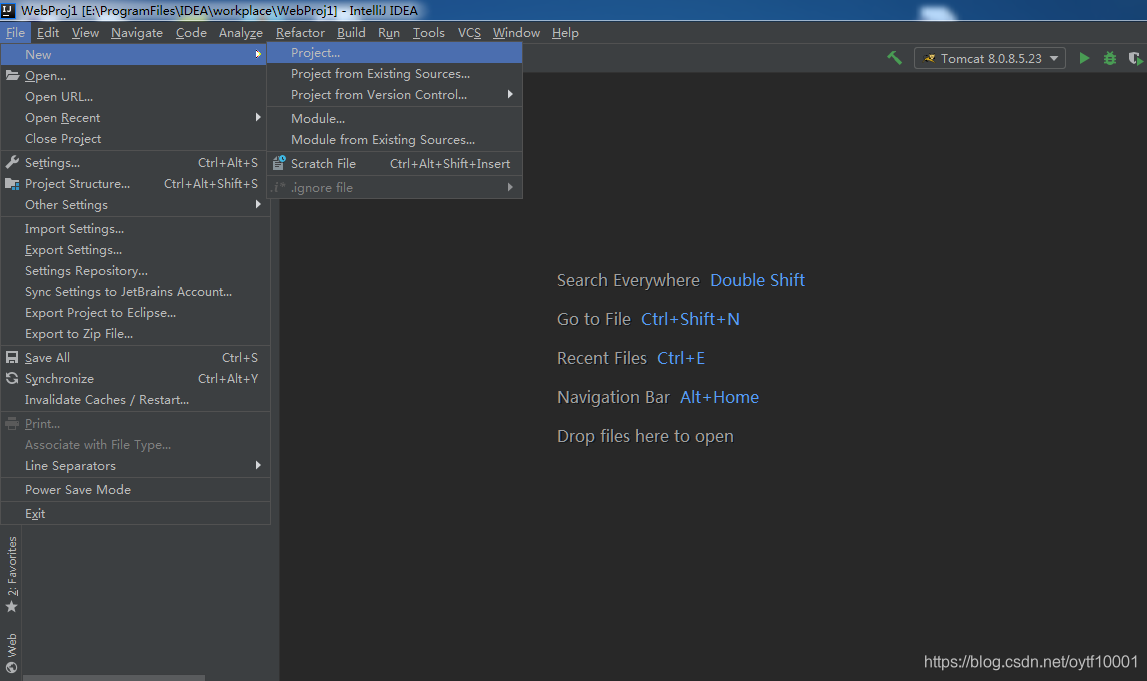
Task: Expand Other Settings submenu
Action: pyautogui.click(x=135, y=205)
